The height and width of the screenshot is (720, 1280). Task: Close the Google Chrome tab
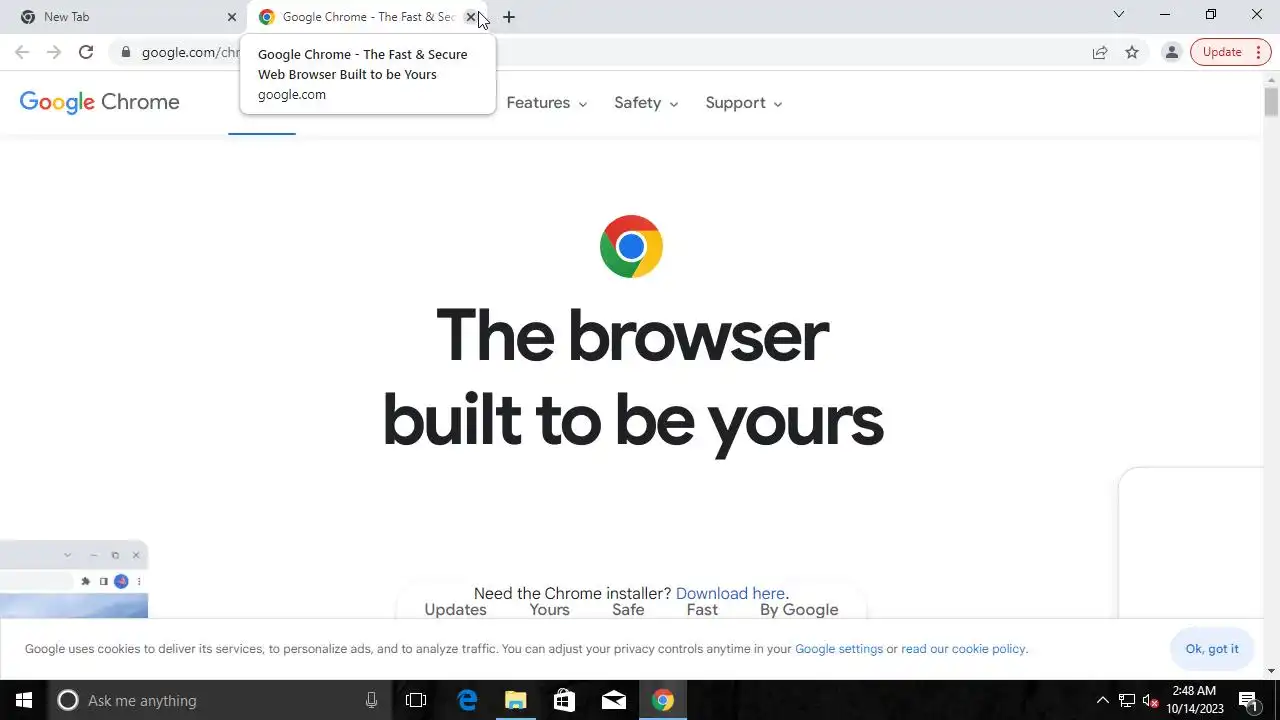tap(471, 17)
